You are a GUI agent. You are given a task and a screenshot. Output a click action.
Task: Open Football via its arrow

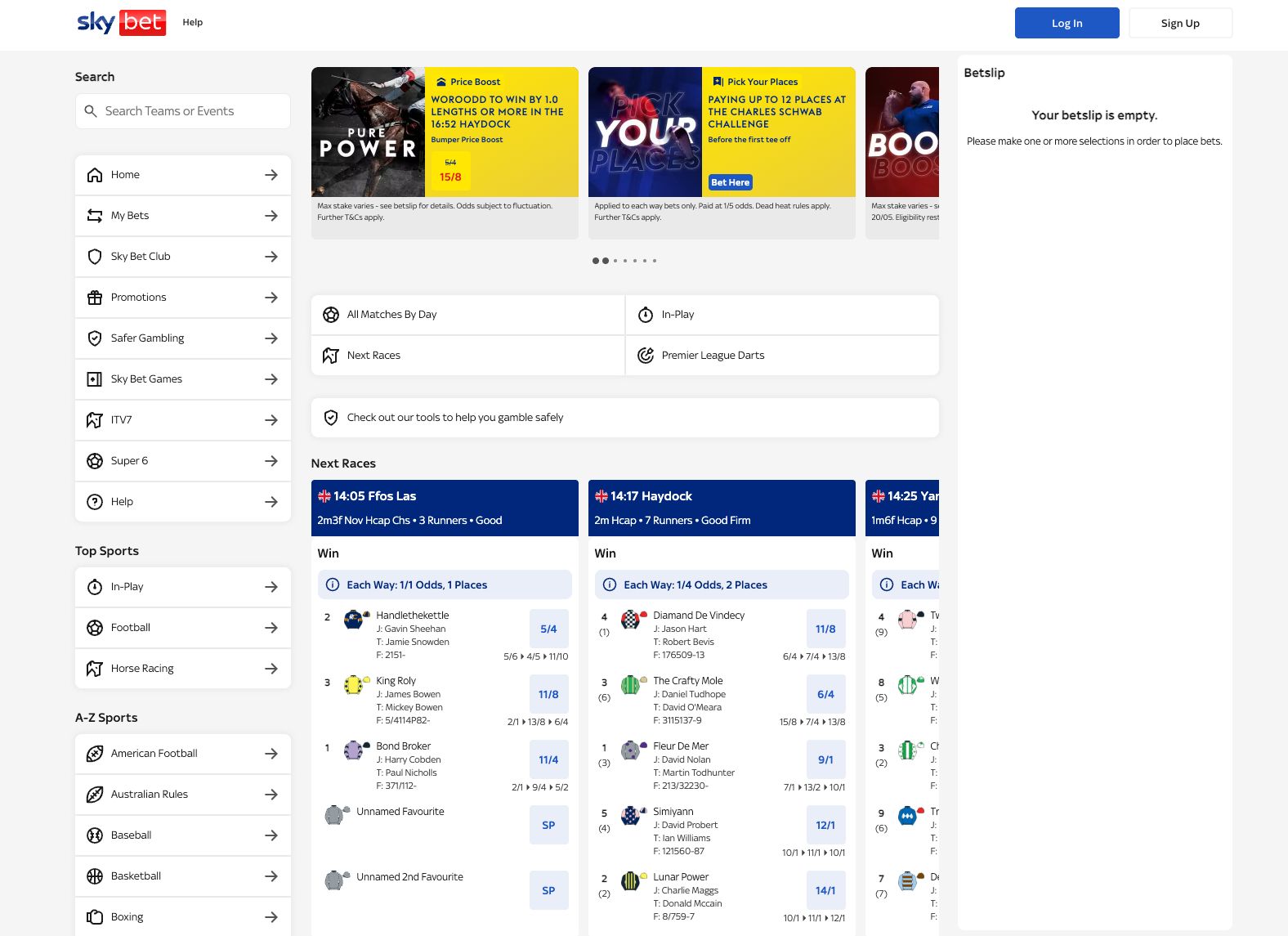tap(271, 628)
